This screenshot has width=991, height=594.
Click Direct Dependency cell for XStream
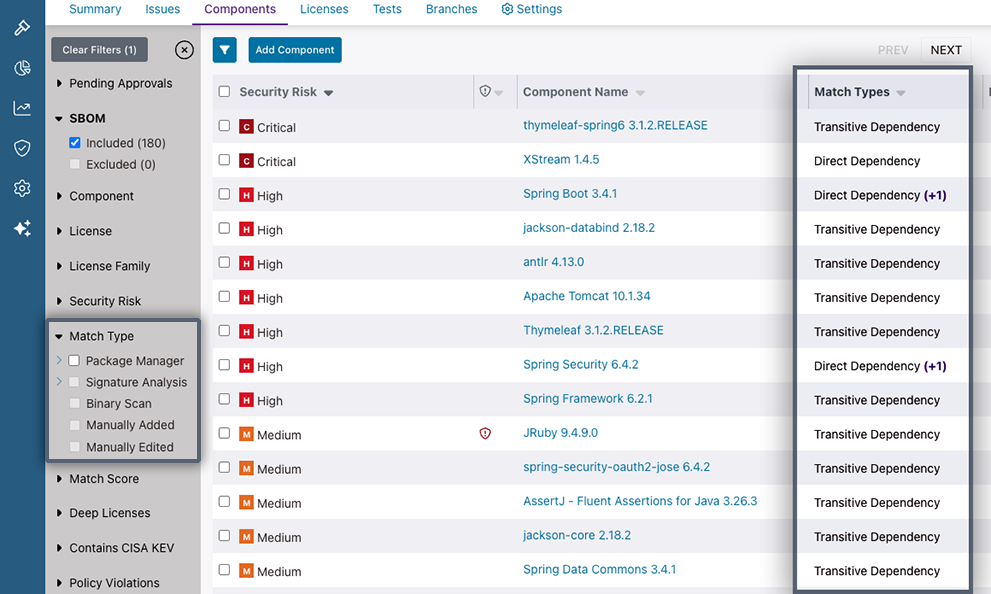pos(866,161)
